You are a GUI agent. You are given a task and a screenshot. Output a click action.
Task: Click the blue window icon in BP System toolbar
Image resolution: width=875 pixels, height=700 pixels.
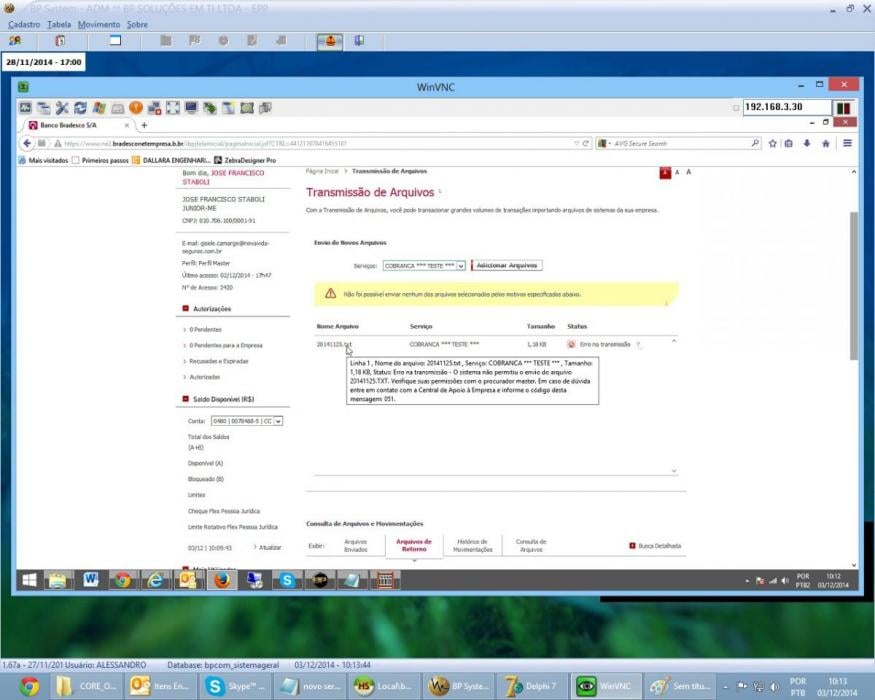click(x=115, y=40)
